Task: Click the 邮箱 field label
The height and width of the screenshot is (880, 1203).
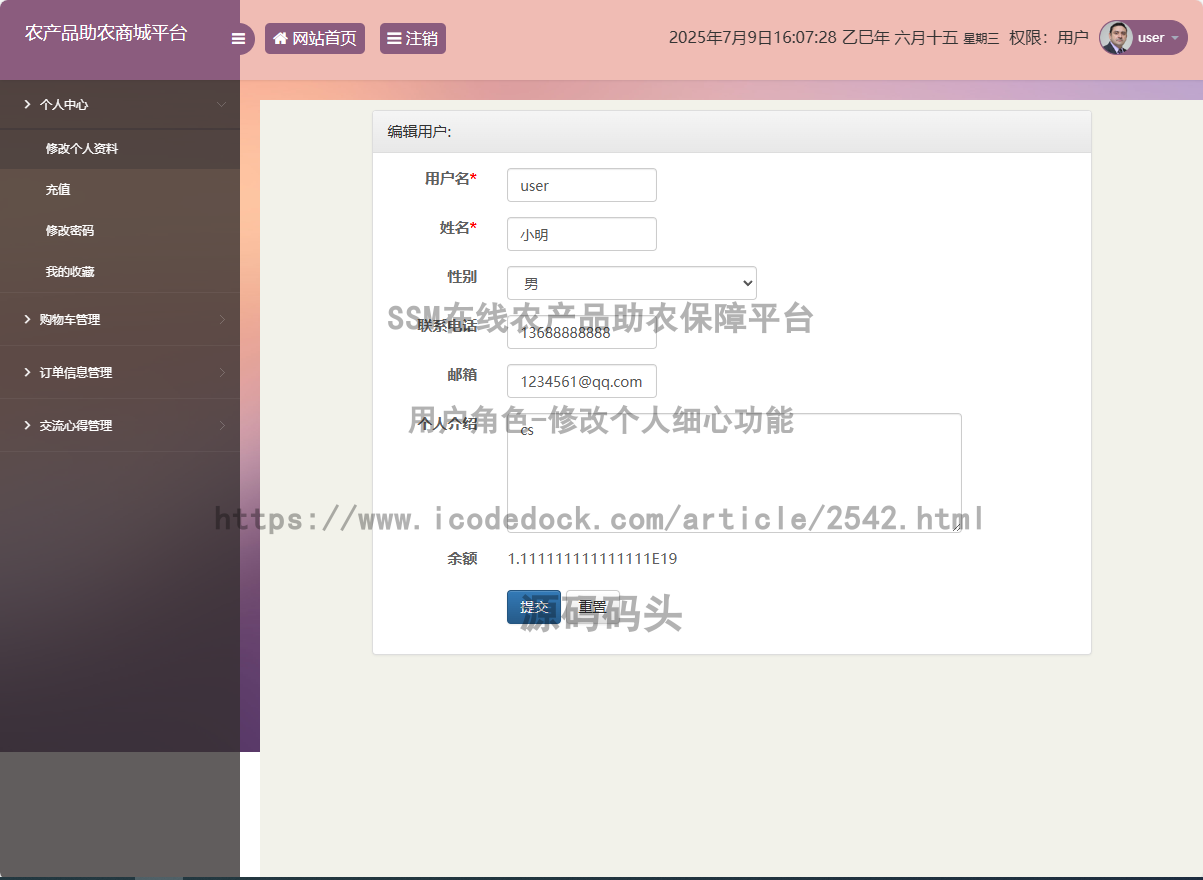Action: pos(462,375)
